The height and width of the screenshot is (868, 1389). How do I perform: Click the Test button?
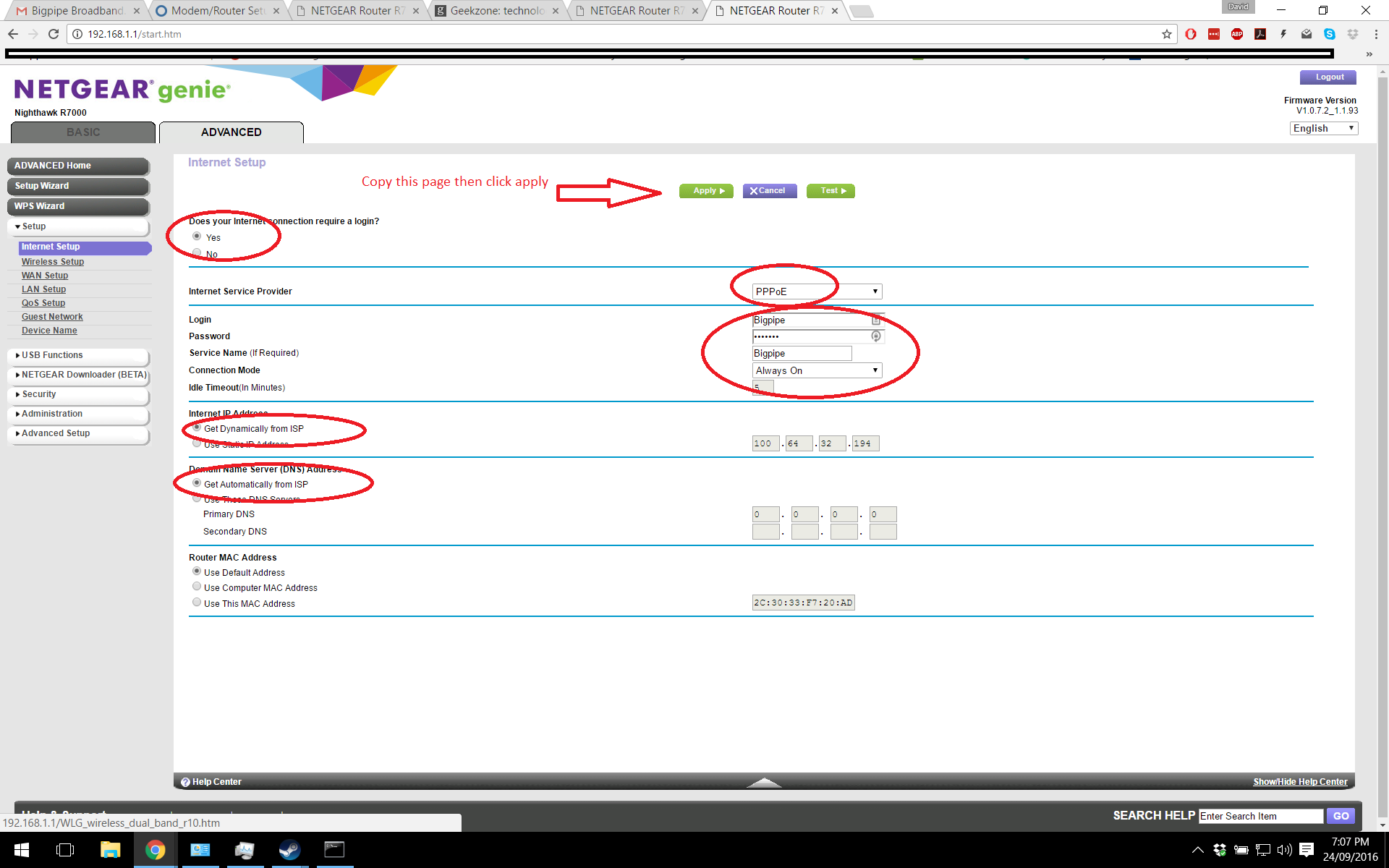pyautogui.click(x=831, y=191)
